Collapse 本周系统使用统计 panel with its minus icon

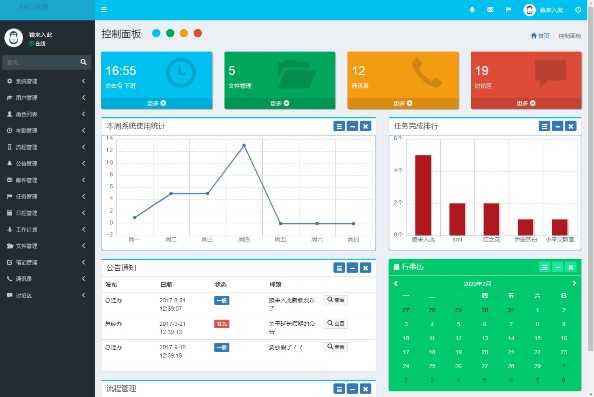click(352, 126)
